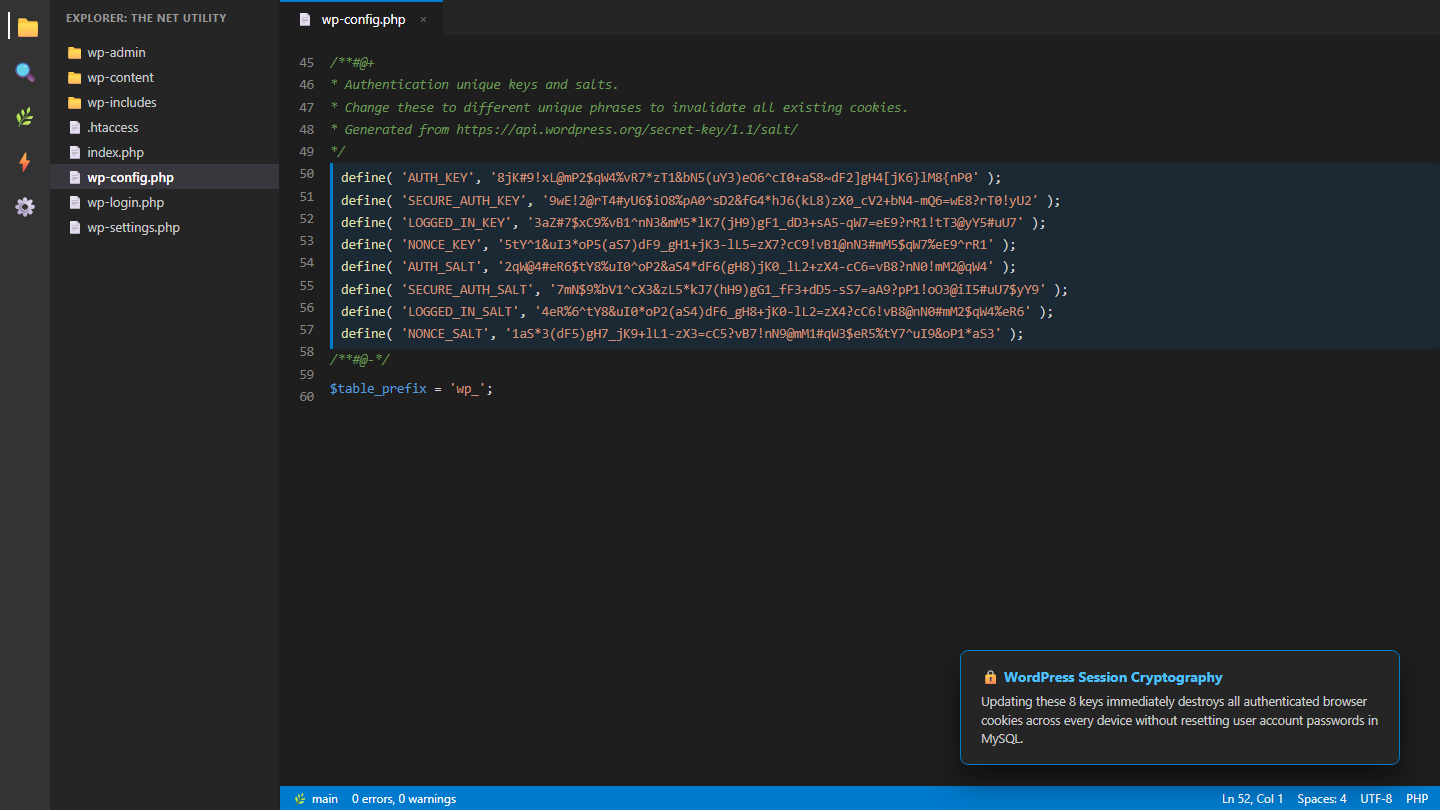1440x810 pixels.
Task: Click the LOGGED_IN_KEY define line
Action: point(694,222)
